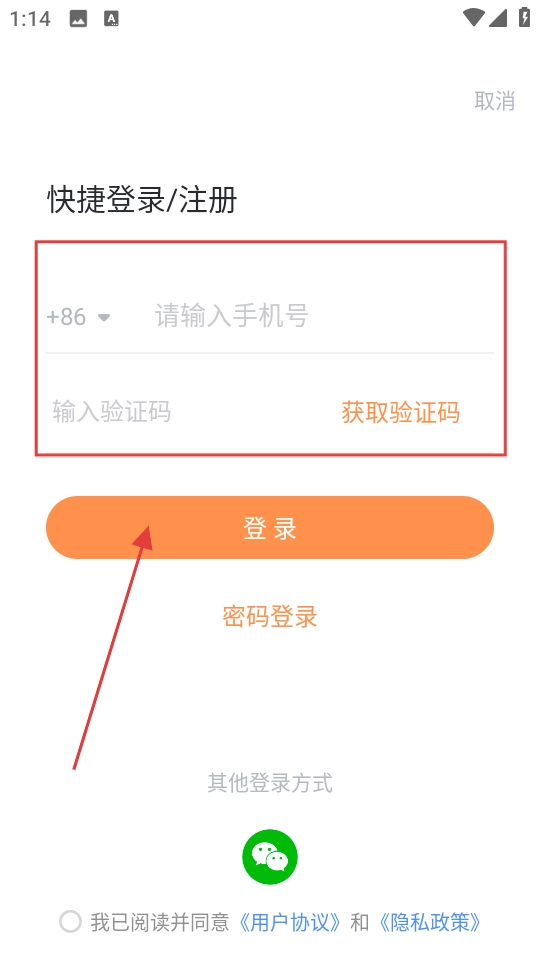Tap the 其他登录方式 label
The height and width of the screenshot is (960, 540).
270,783
